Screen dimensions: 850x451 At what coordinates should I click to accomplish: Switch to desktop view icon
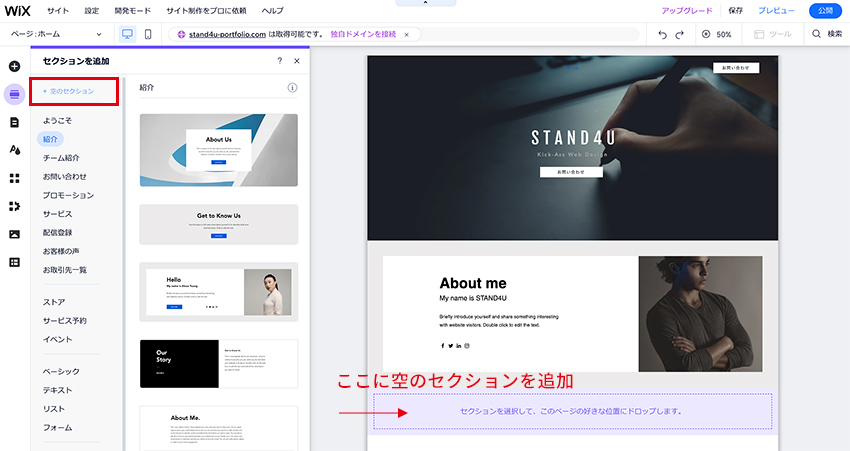pyautogui.click(x=127, y=34)
